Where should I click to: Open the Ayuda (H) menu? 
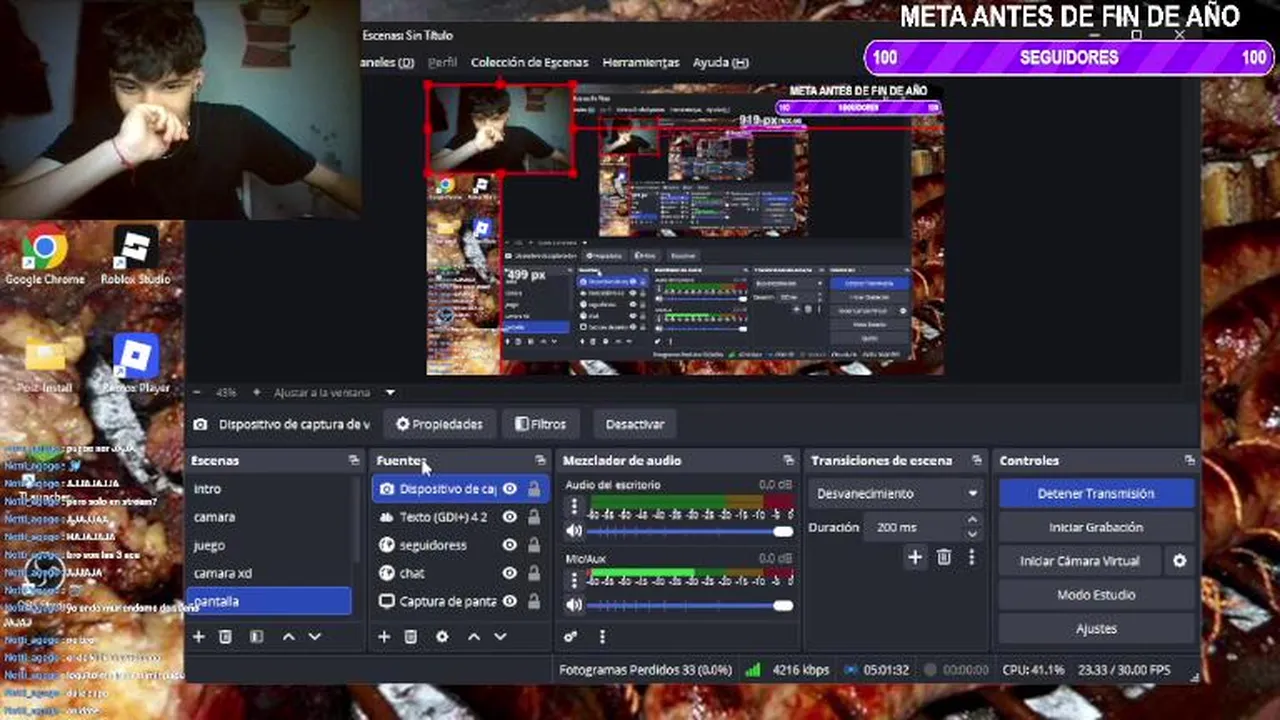coord(720,62)
